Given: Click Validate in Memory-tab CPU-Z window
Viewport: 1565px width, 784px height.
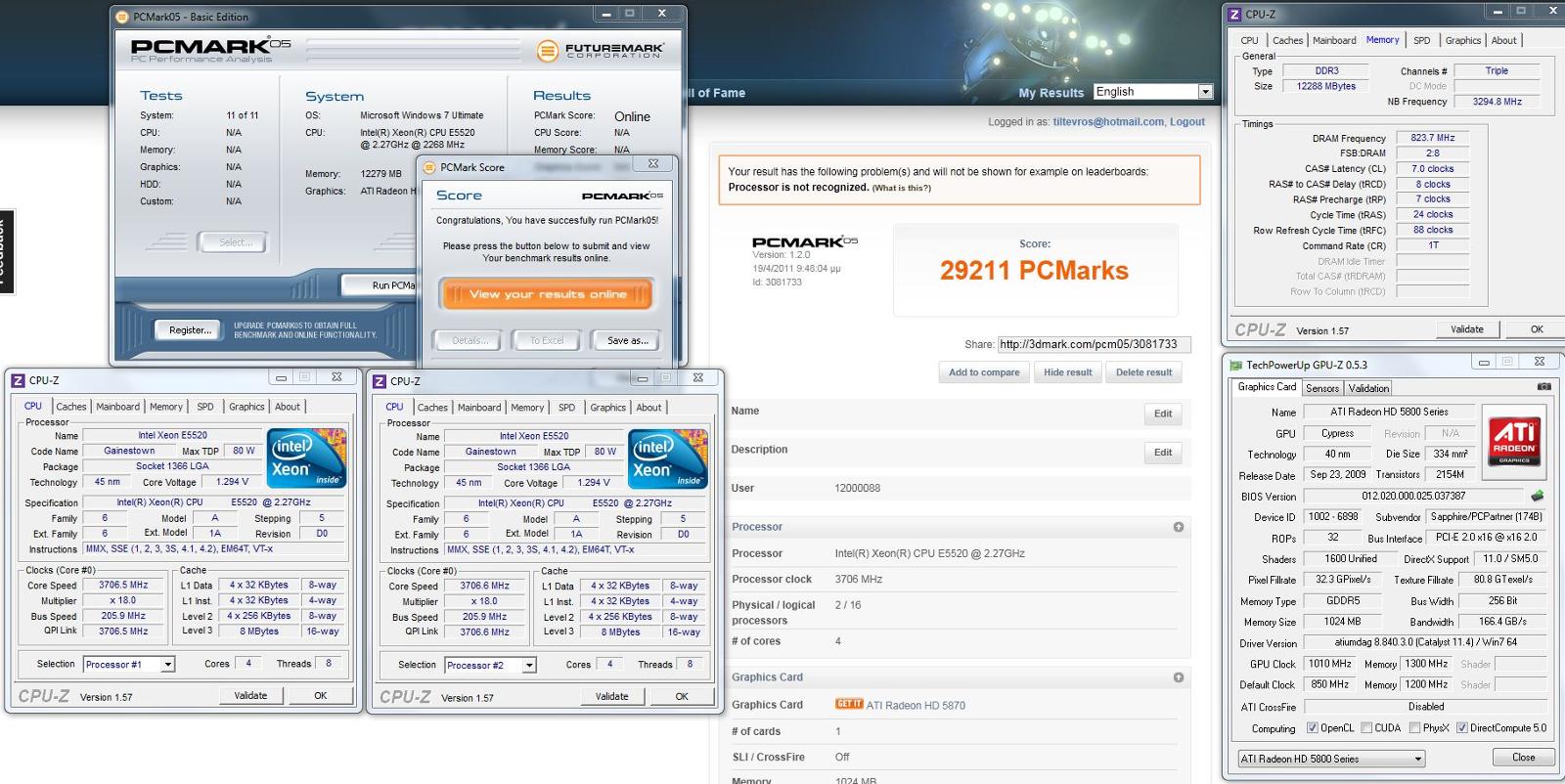Looking at the screenshot, I should pyautogui.click(x=1466, y=329).
